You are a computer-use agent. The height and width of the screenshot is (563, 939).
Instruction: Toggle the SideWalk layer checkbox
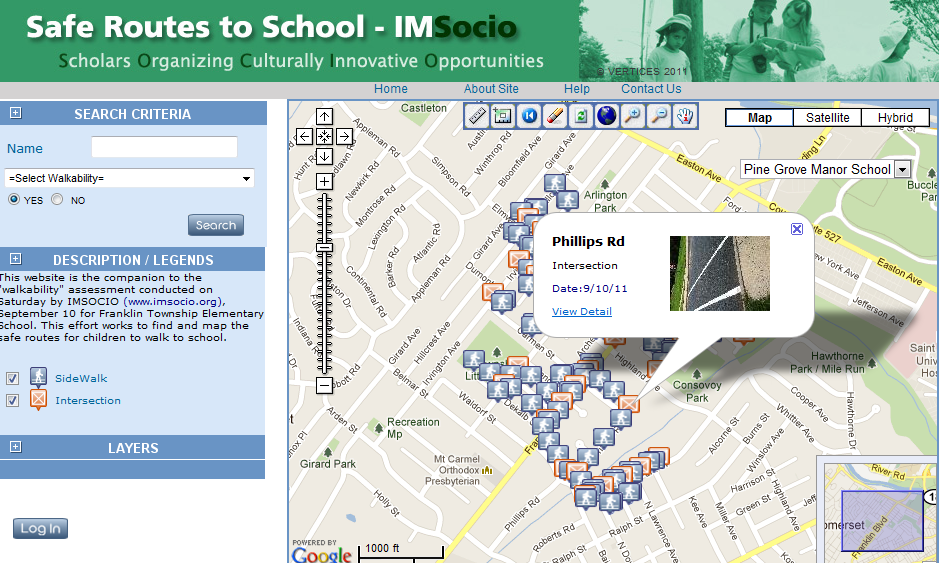pyautogui.click(x=12, y=379)
